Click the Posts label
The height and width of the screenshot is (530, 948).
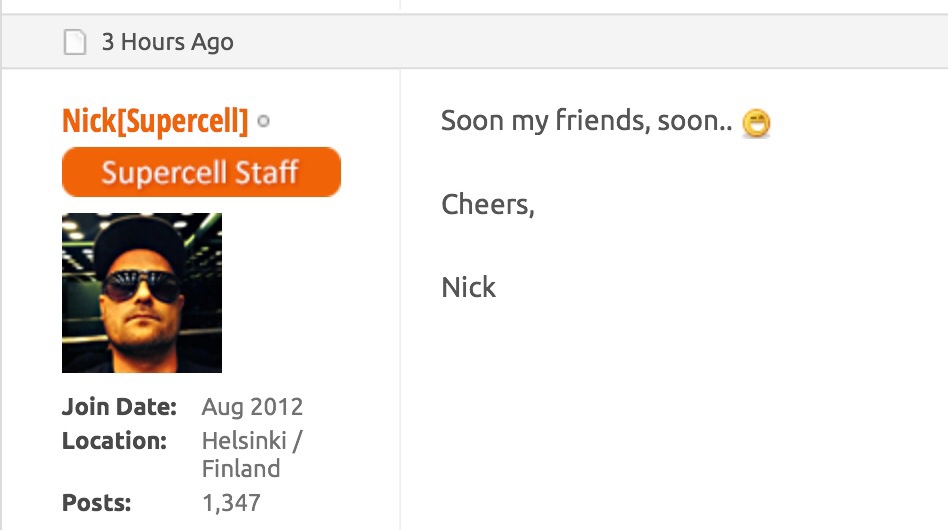[96, 502]
